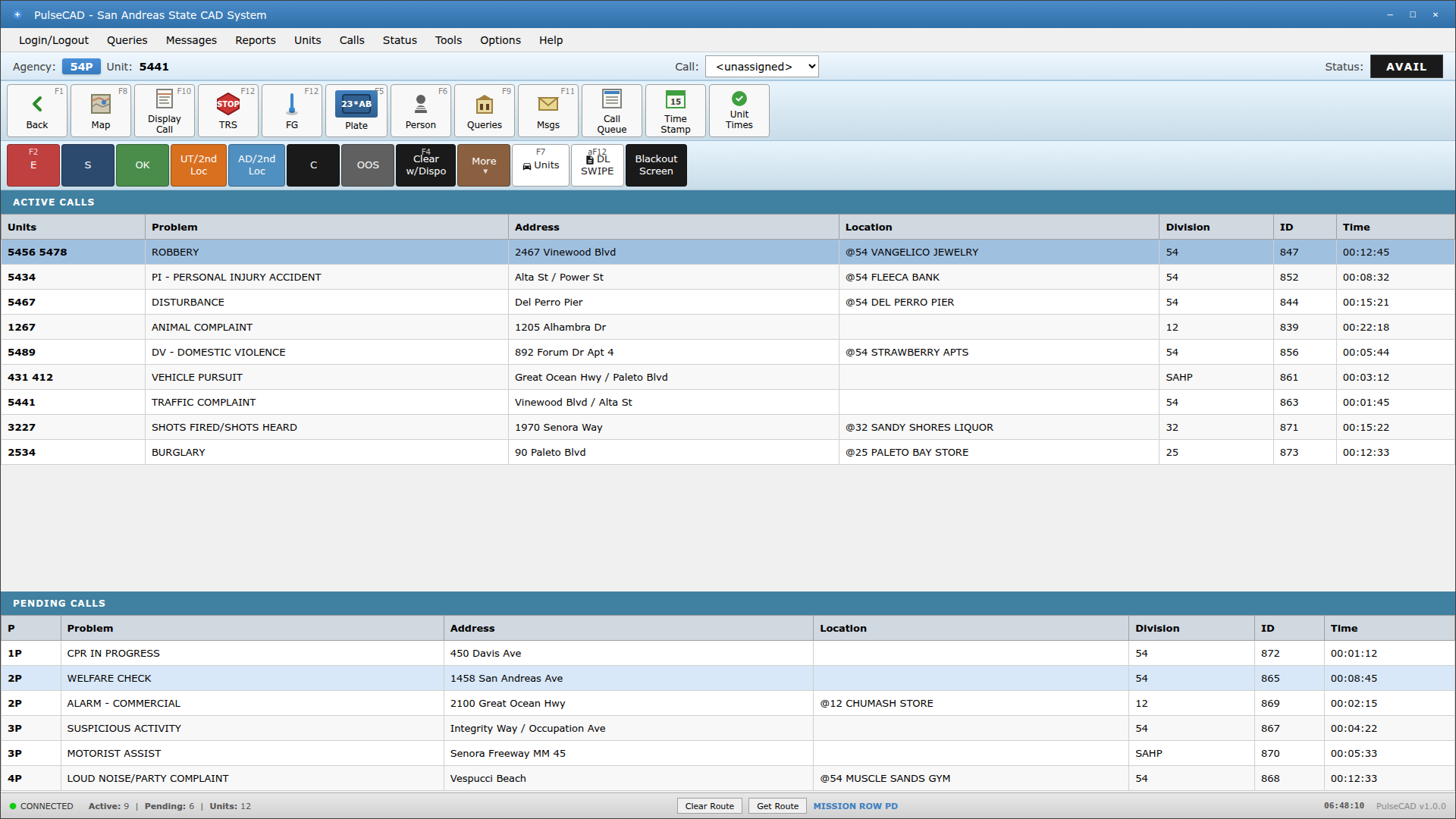Set status to OOS
1456x819 pixels.
pos(368,165)
